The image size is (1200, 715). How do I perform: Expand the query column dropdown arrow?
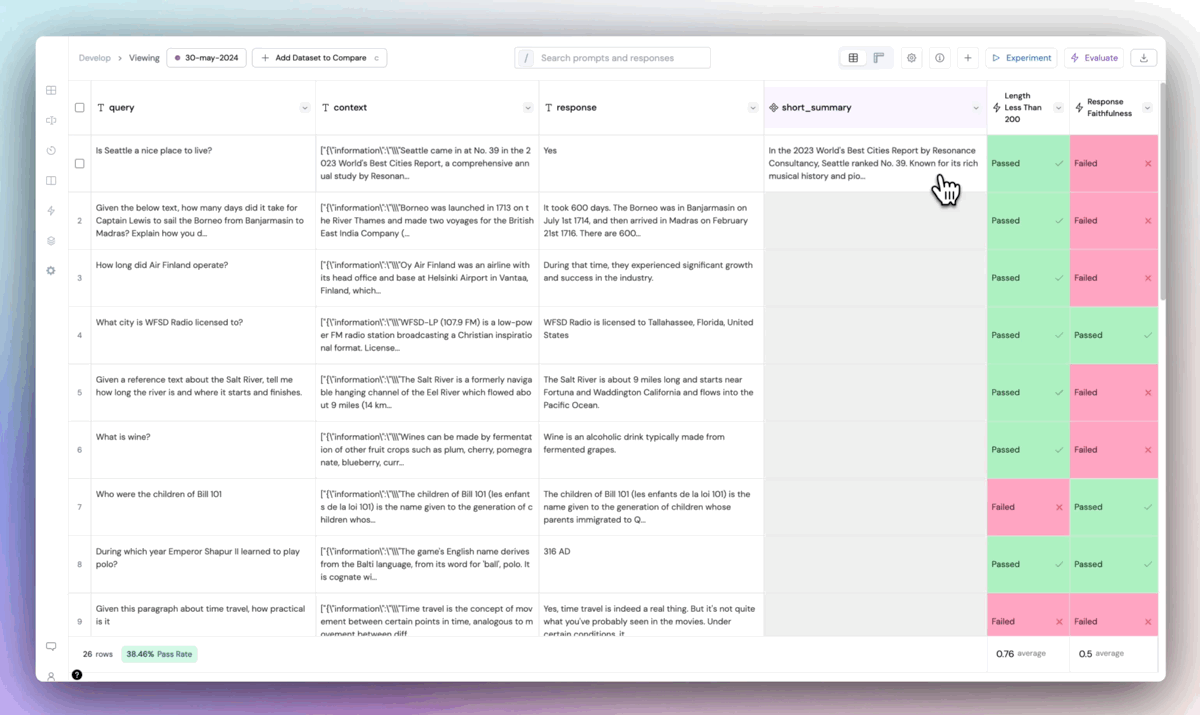pos(304,108)
